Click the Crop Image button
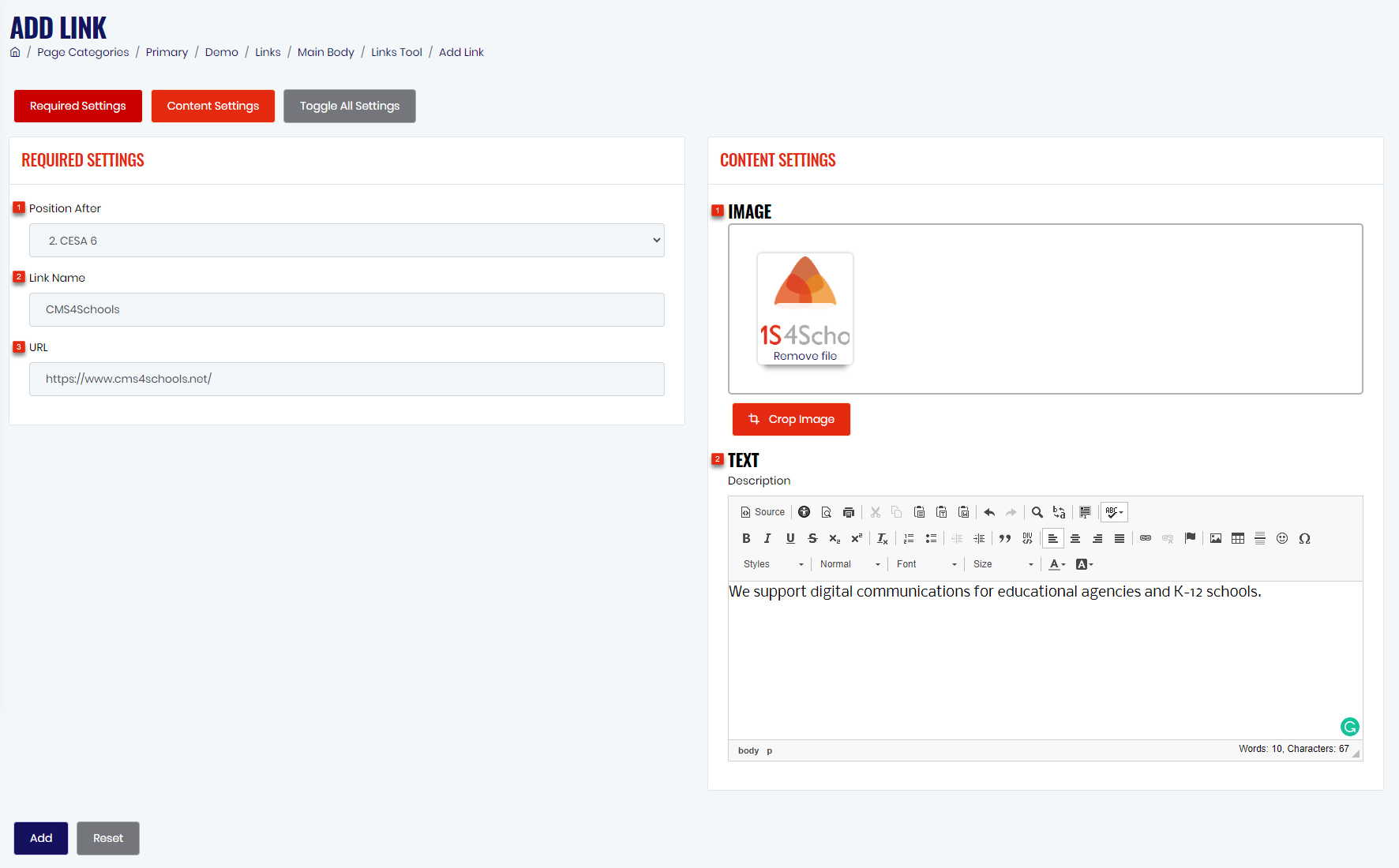Image resolution: width=1399 pixels, height=868 pixels. coord(791,419)
